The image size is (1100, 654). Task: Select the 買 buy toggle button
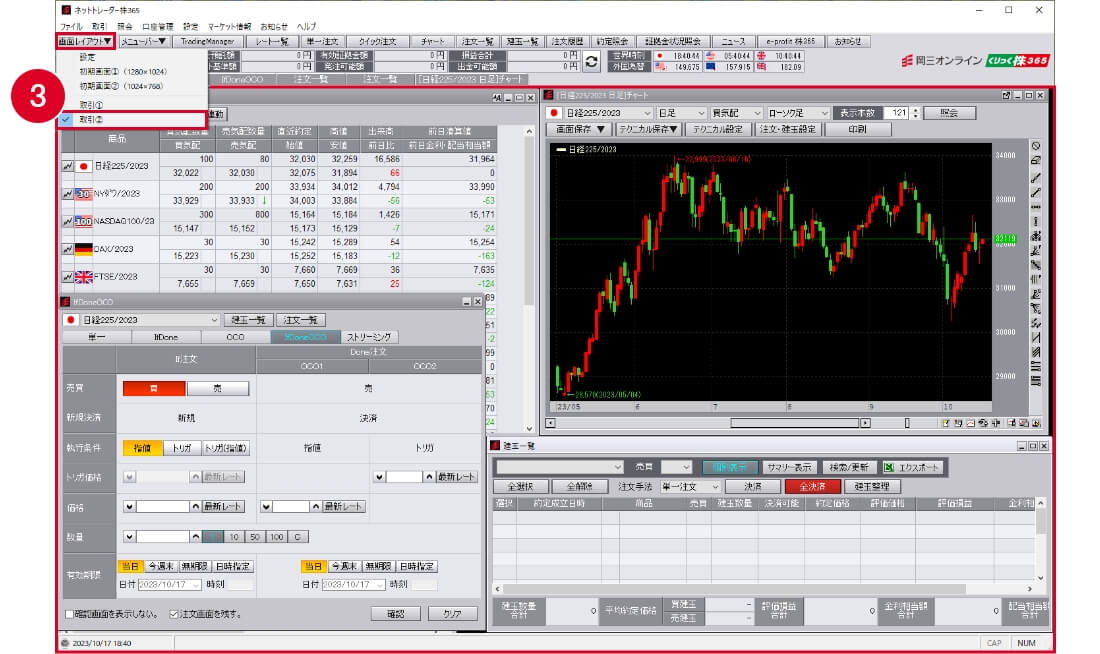pyautogui.click(x=154, y=388)
